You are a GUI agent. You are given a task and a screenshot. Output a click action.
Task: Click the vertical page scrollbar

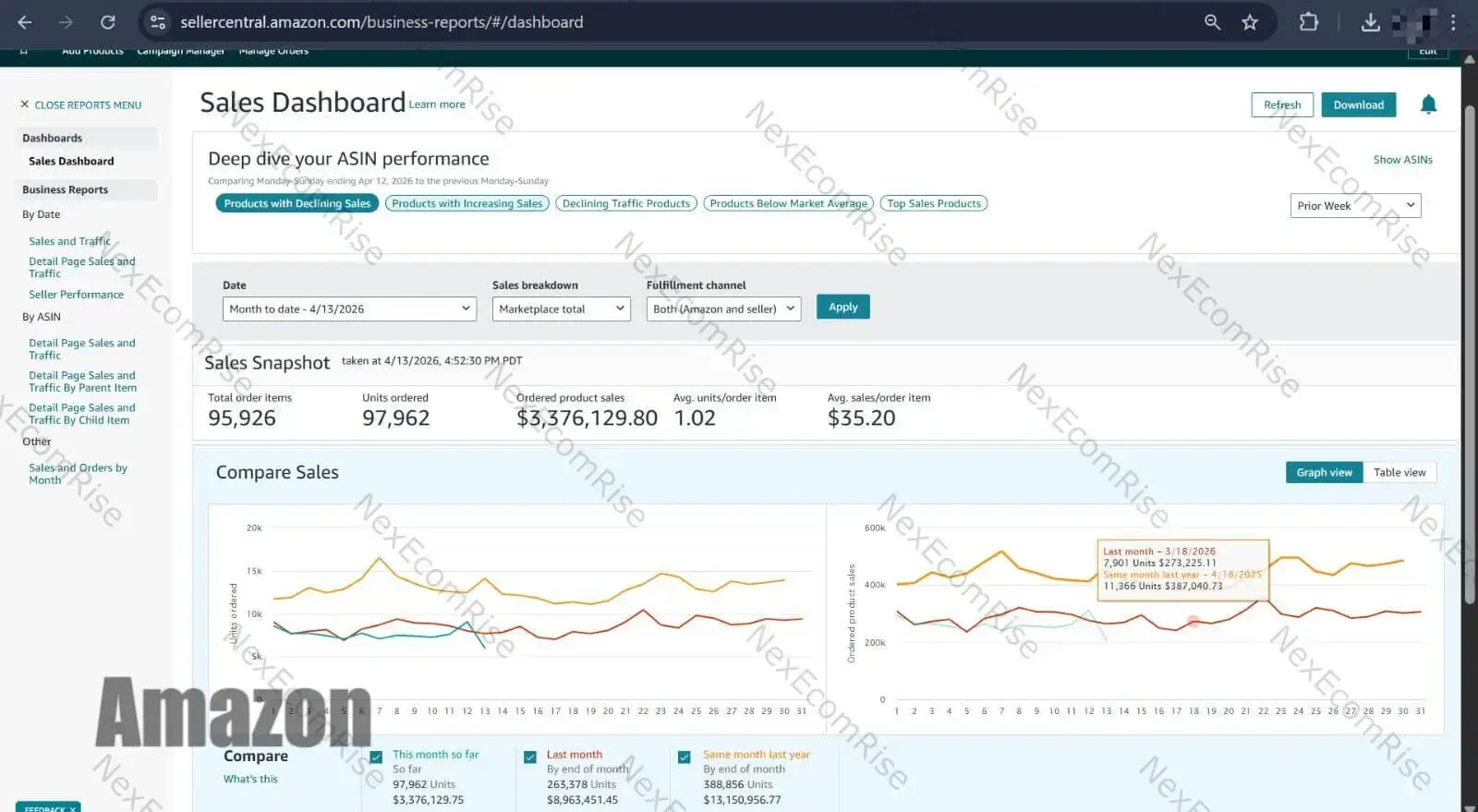(1469, 356)
